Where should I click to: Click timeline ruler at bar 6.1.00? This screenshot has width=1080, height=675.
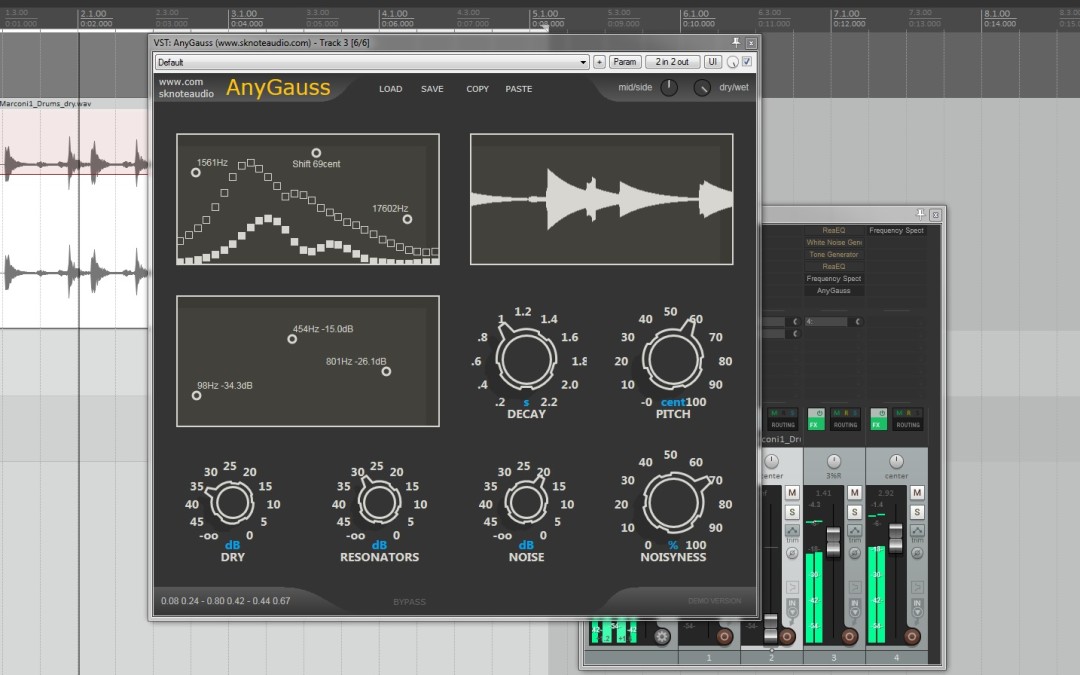(x=696, y=14)
